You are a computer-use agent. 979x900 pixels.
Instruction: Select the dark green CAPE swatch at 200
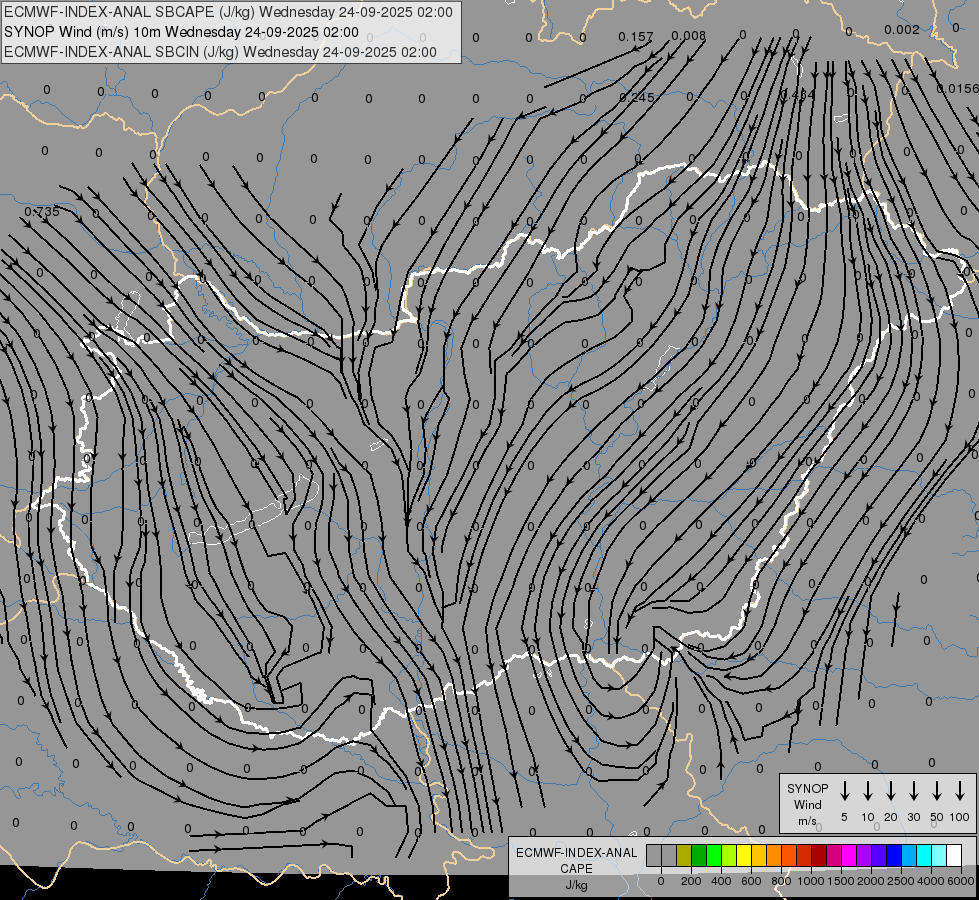699,856
